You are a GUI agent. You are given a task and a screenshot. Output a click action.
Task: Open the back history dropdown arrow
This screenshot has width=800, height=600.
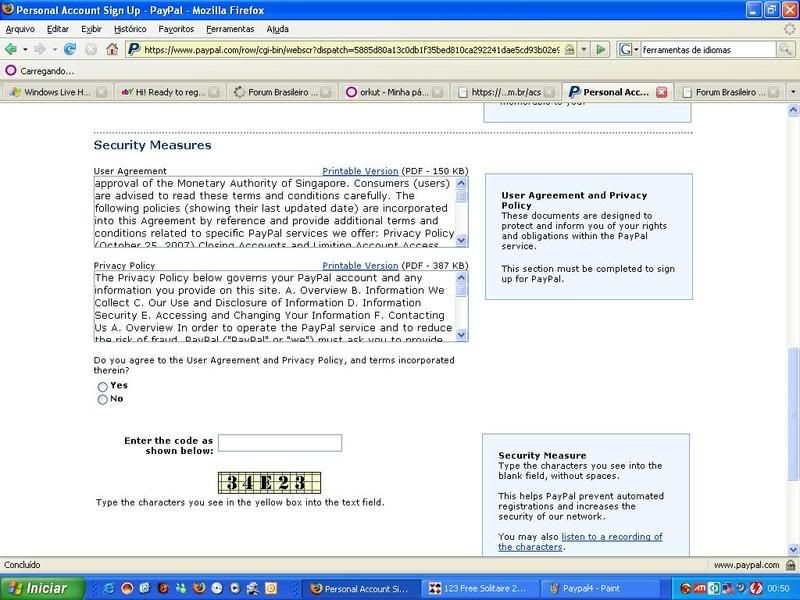(25, 49)
